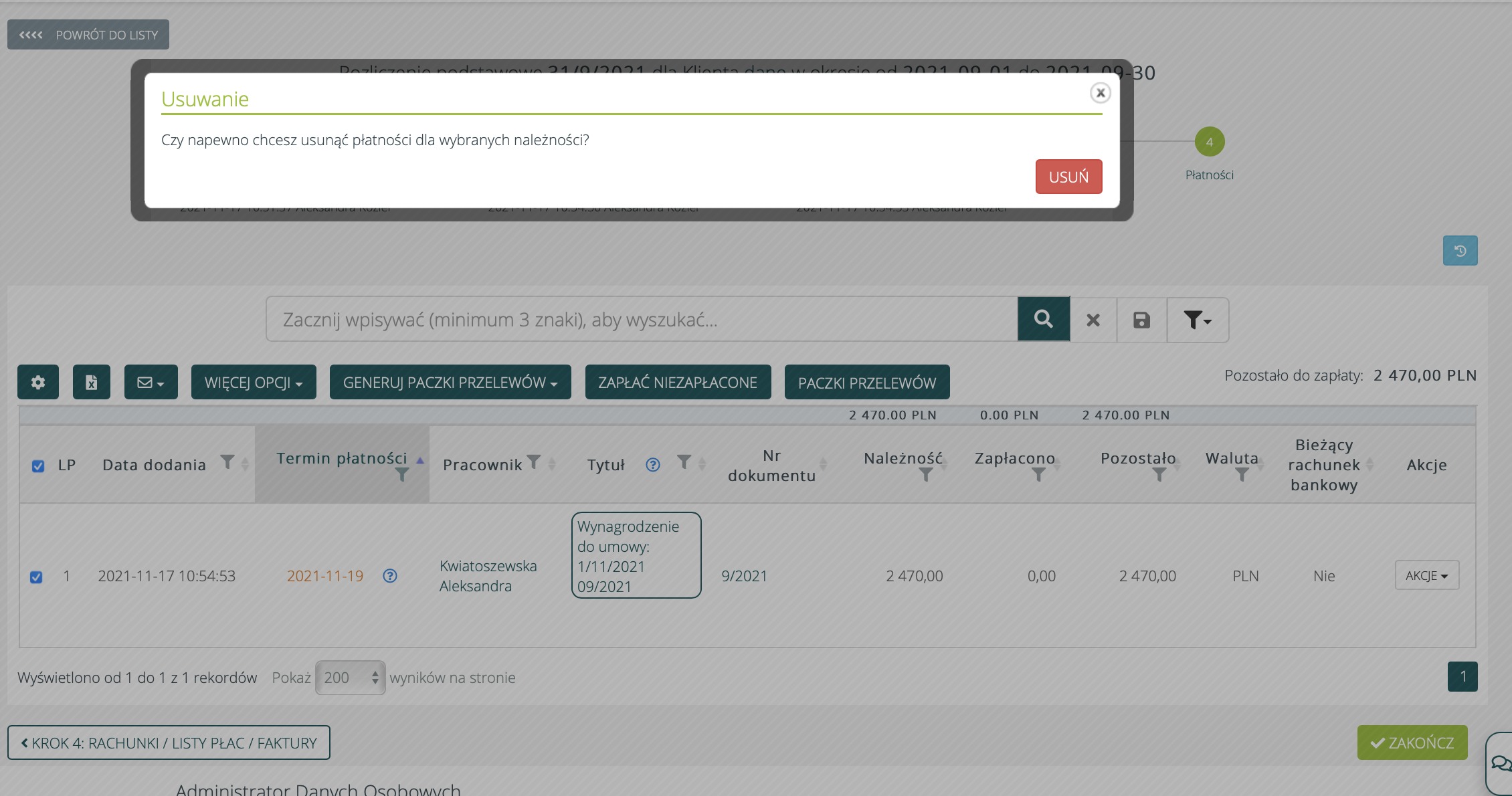This screenshot has height=796, width=1512.
Task: Open the envelope mail dropdown
Action: pyautogui.click(x=151, y=383)
